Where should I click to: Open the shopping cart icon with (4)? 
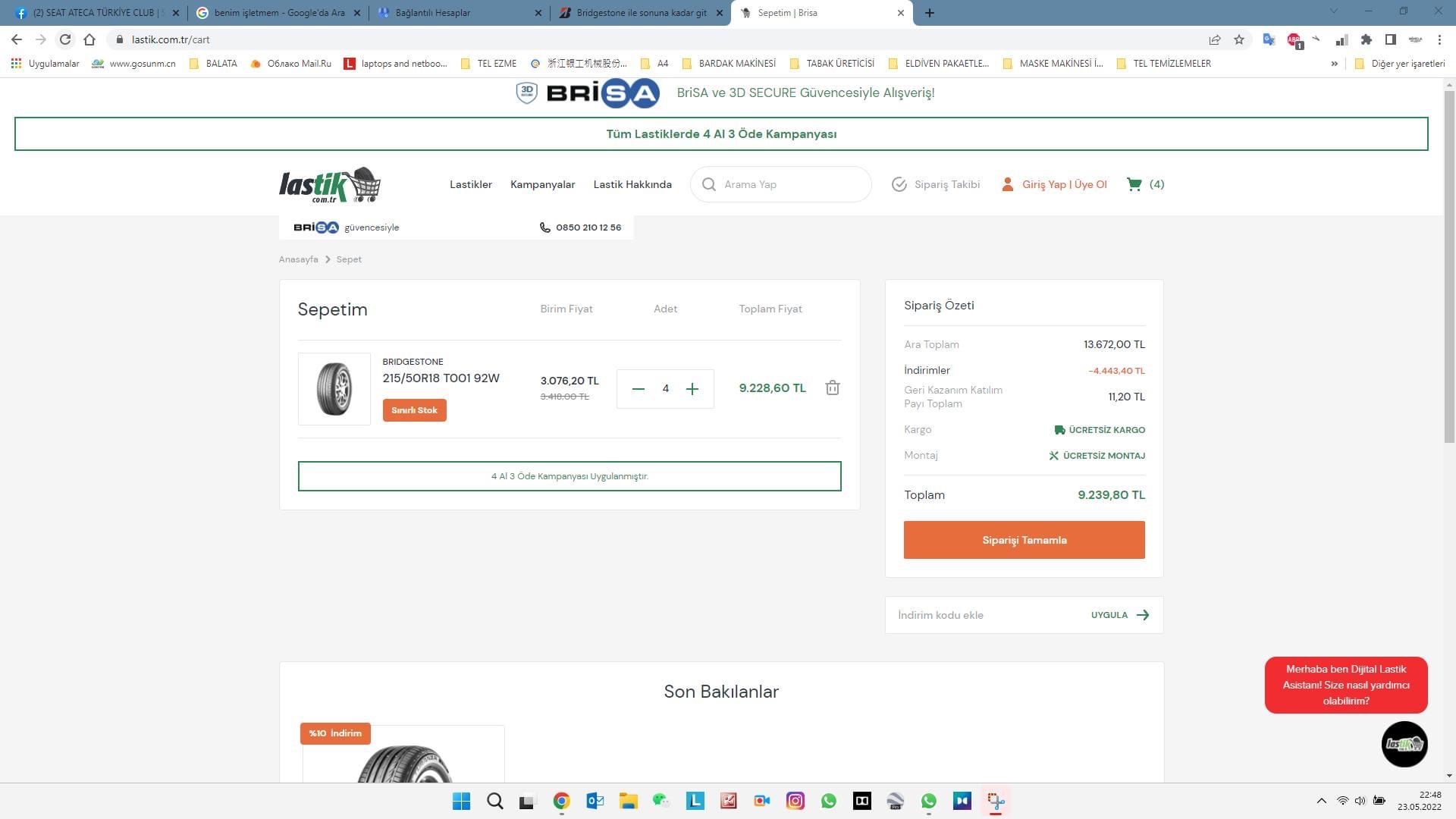[x=1145, y=184]
